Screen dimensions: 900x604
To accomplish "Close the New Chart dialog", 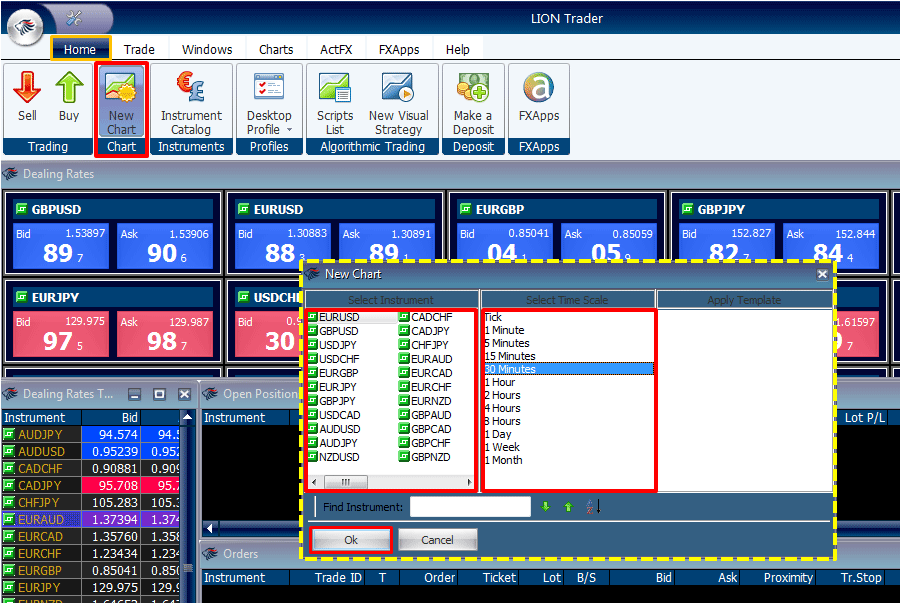I will 822,274.
